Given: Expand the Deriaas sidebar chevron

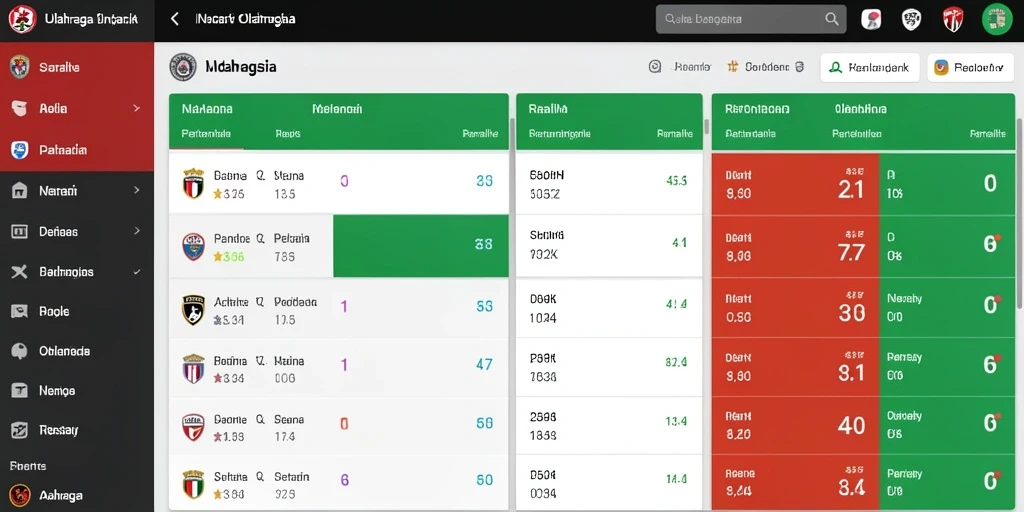Looking at the screenshot, I should [x=136, y=231].
